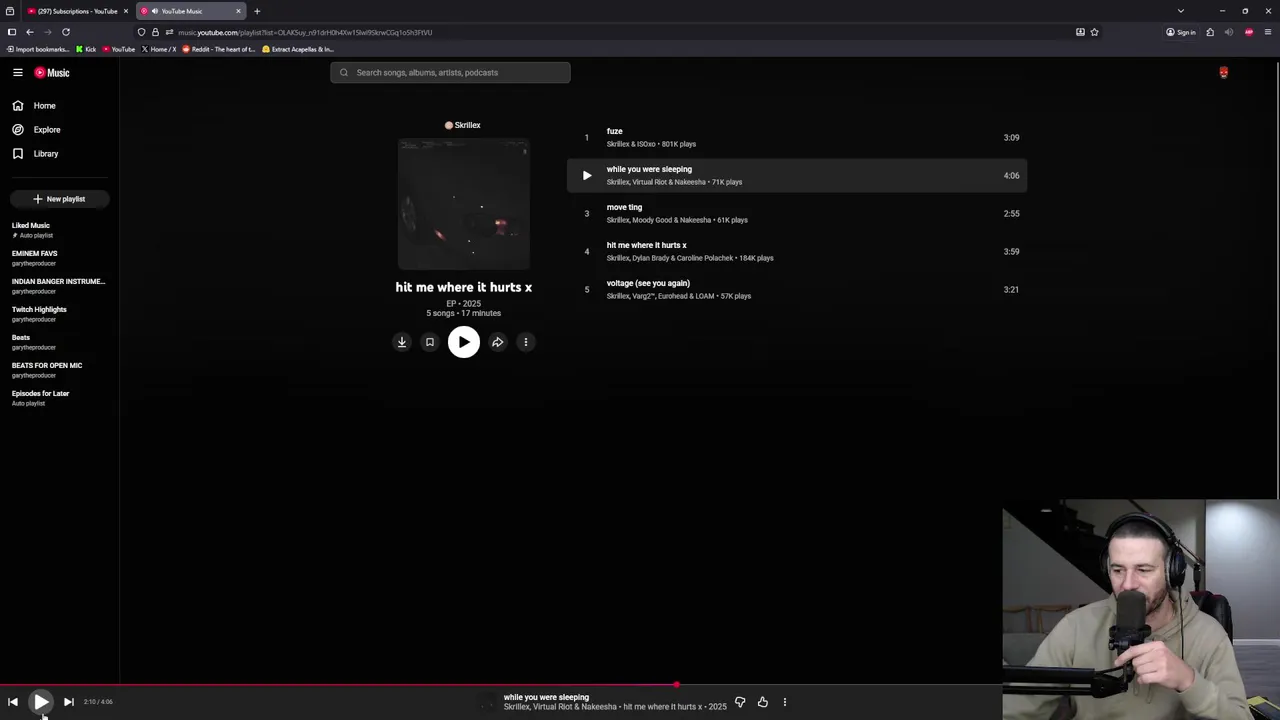Click now playing title in player bar
This screenshot has height=720, width=1280.
pyautogui.click(x=546, y=697)
